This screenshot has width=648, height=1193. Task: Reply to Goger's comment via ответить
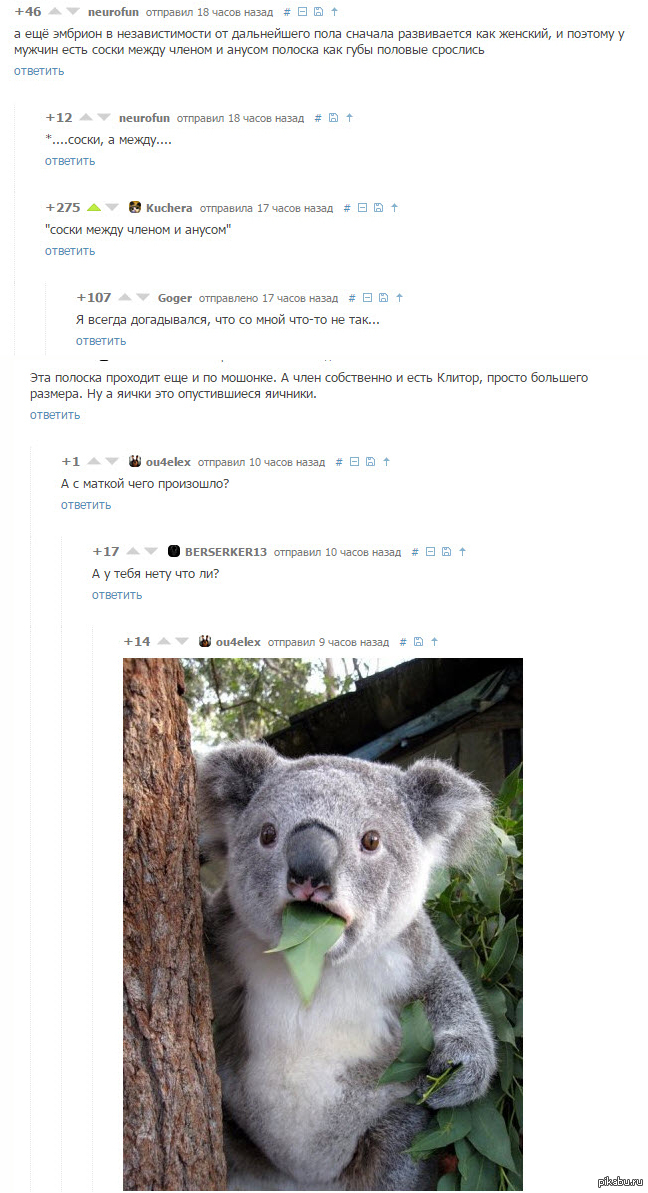tap(101, 341)
